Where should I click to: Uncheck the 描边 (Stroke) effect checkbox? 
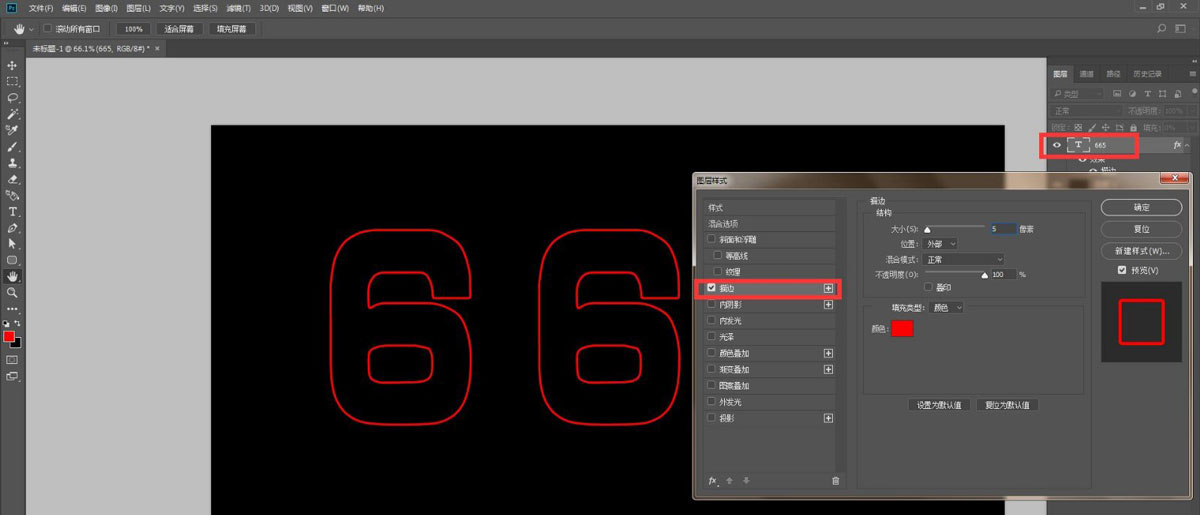point(711,288)
